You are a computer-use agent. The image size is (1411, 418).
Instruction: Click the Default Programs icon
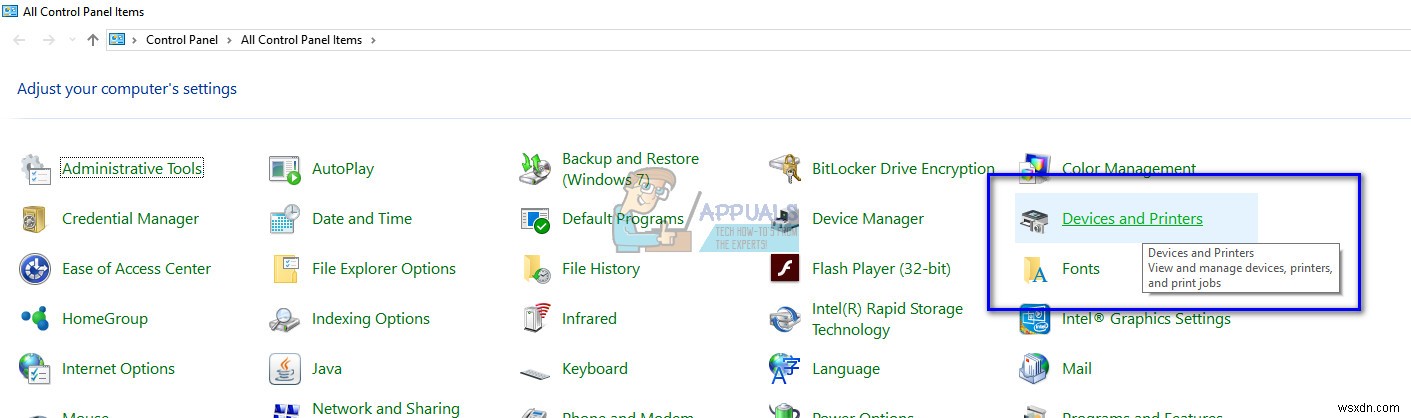(x=535, y=219)
